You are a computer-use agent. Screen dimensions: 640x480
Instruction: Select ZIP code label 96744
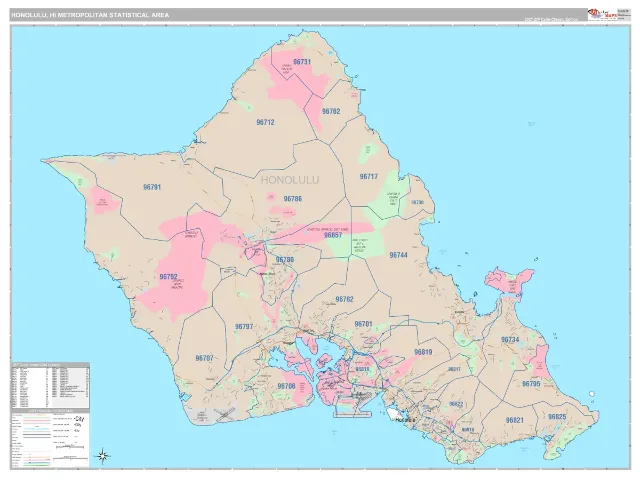(x=398, y=255)
